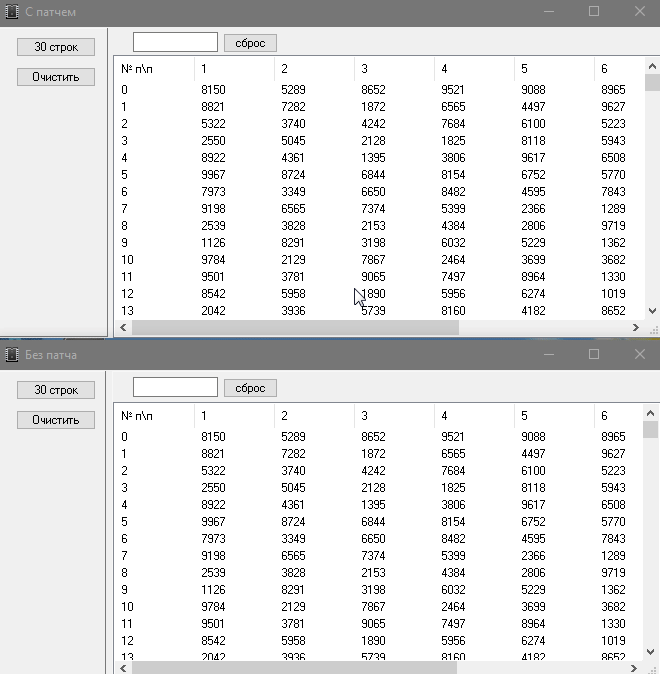
Task: Click column header '1' in 'С патчем' table
Action: (234, 69)
